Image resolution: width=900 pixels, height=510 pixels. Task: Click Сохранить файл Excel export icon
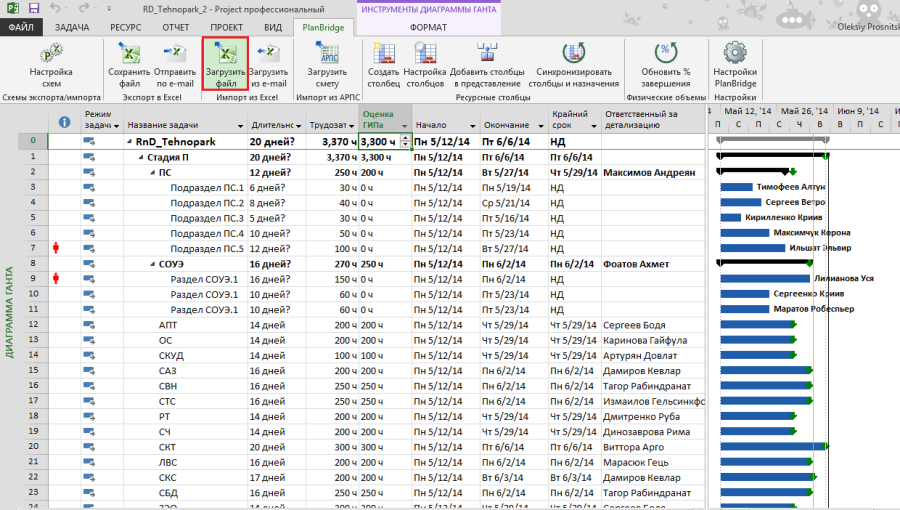129,65
